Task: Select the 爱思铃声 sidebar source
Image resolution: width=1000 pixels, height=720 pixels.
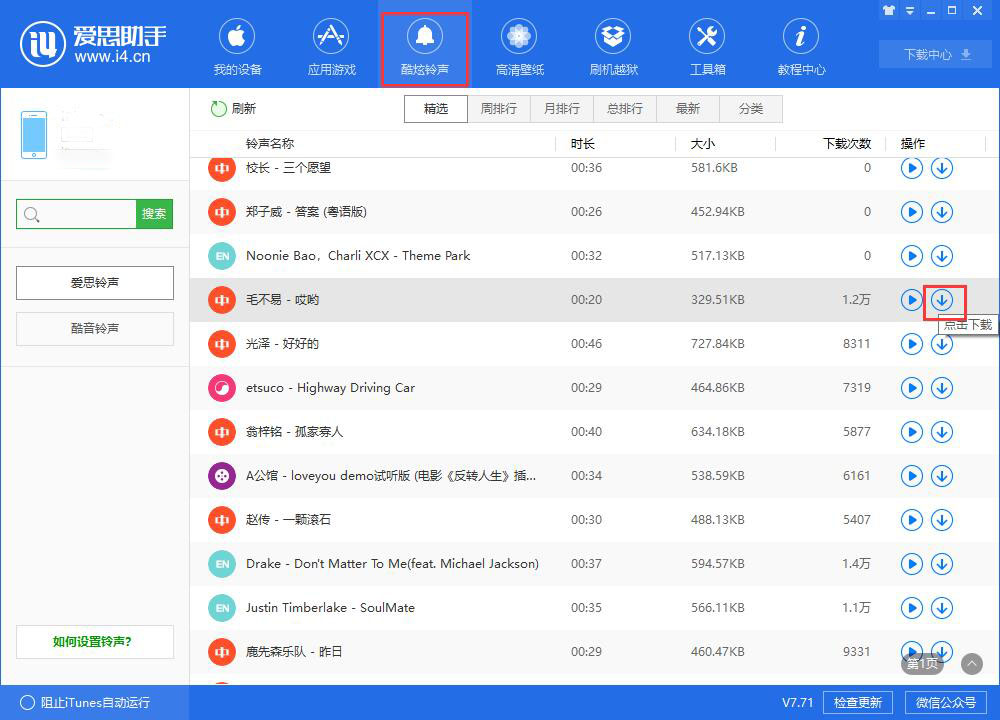Action: pyautogui.click(x=94, y=283)
